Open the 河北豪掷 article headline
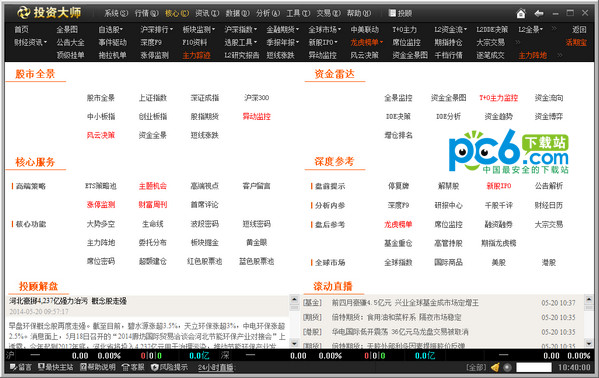This screenshot has width=599, height=378. point(68,301)
